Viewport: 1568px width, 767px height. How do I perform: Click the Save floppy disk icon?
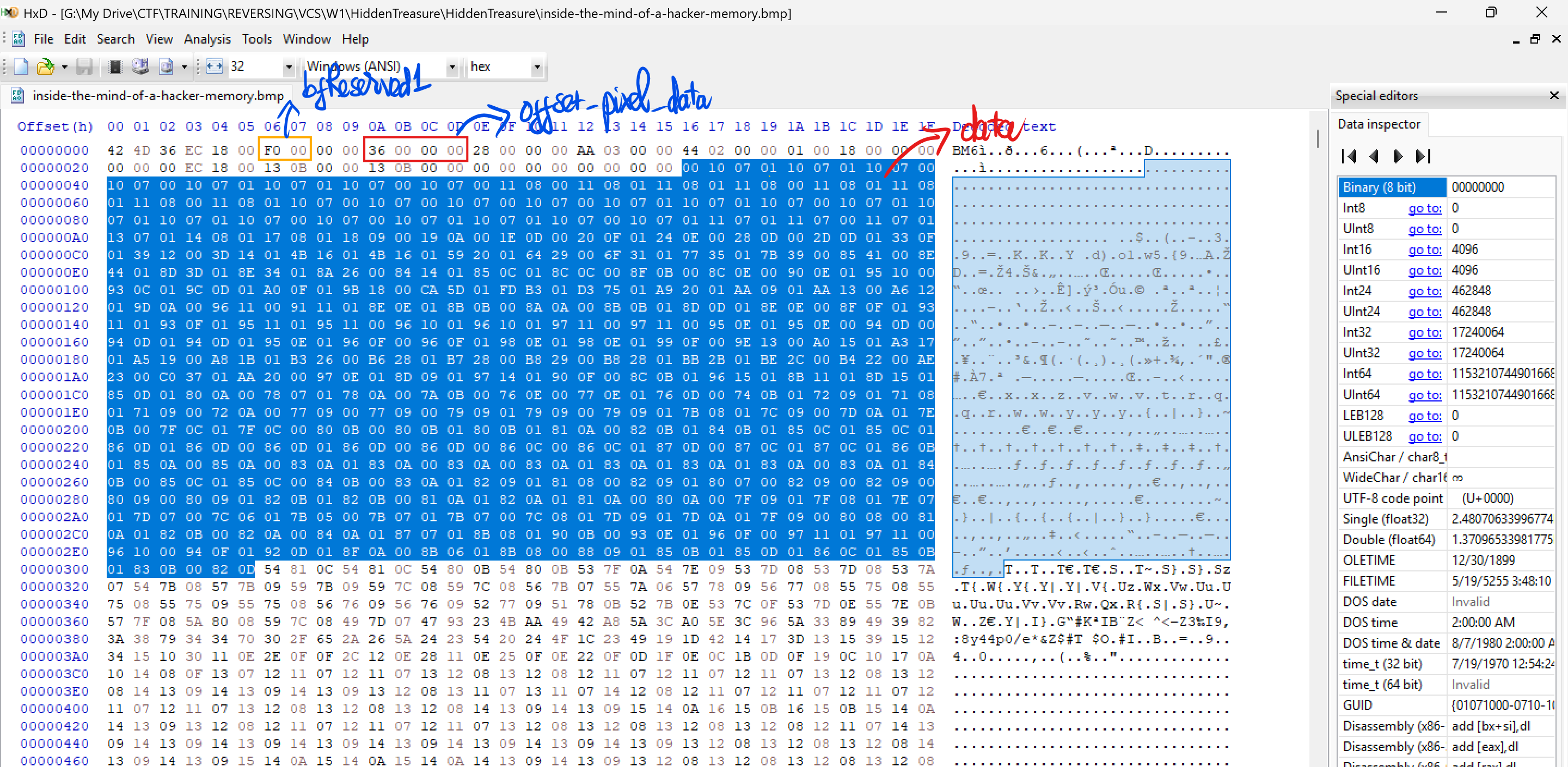pyautogui.click(x=84, y=66)
